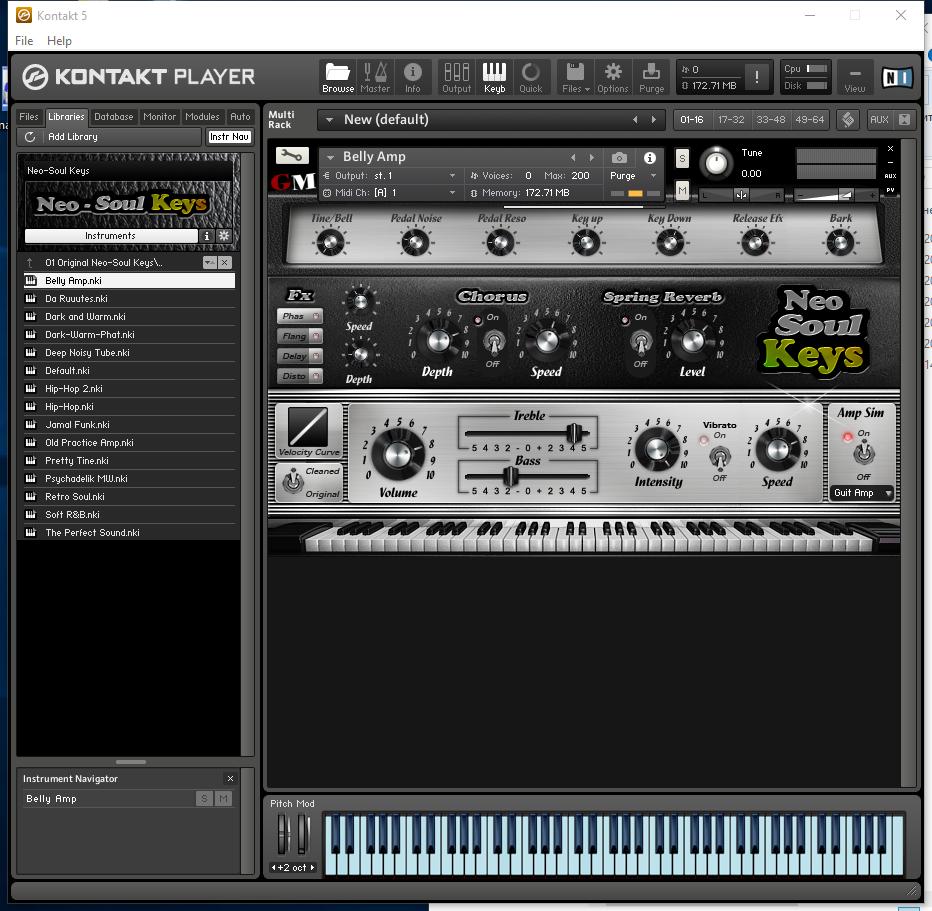Select rack page 33-48
This screenshot has height=911, width=932.
pyautogui.click(x=770, y=120)
